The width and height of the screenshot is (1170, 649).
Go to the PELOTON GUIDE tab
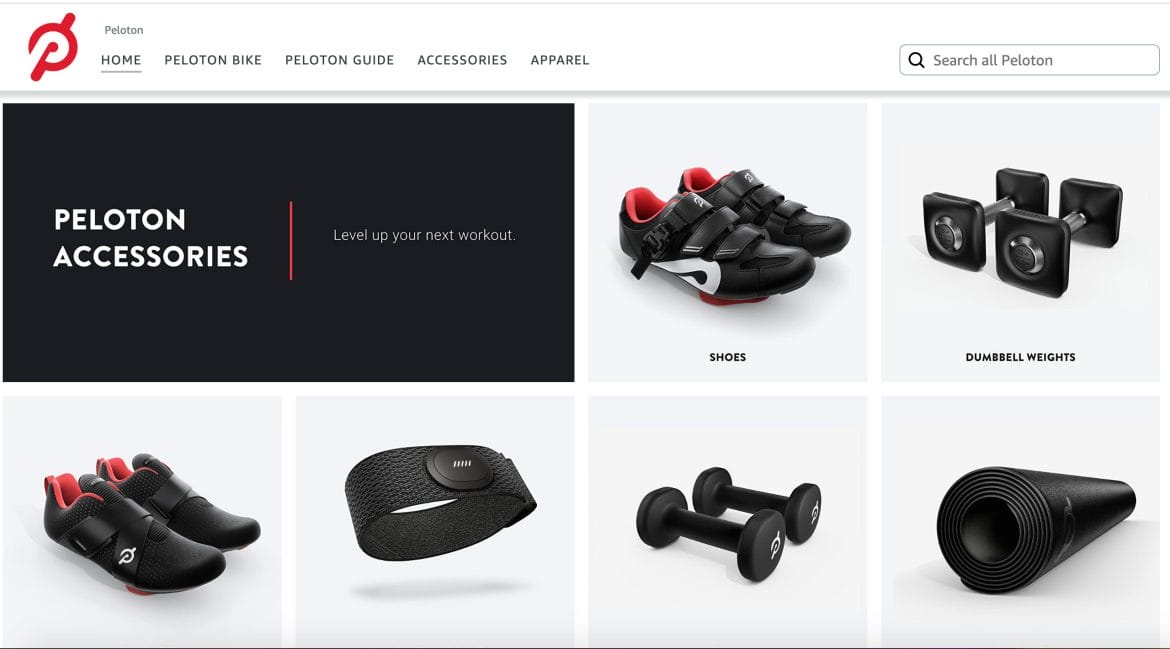(x=340, y=60)
